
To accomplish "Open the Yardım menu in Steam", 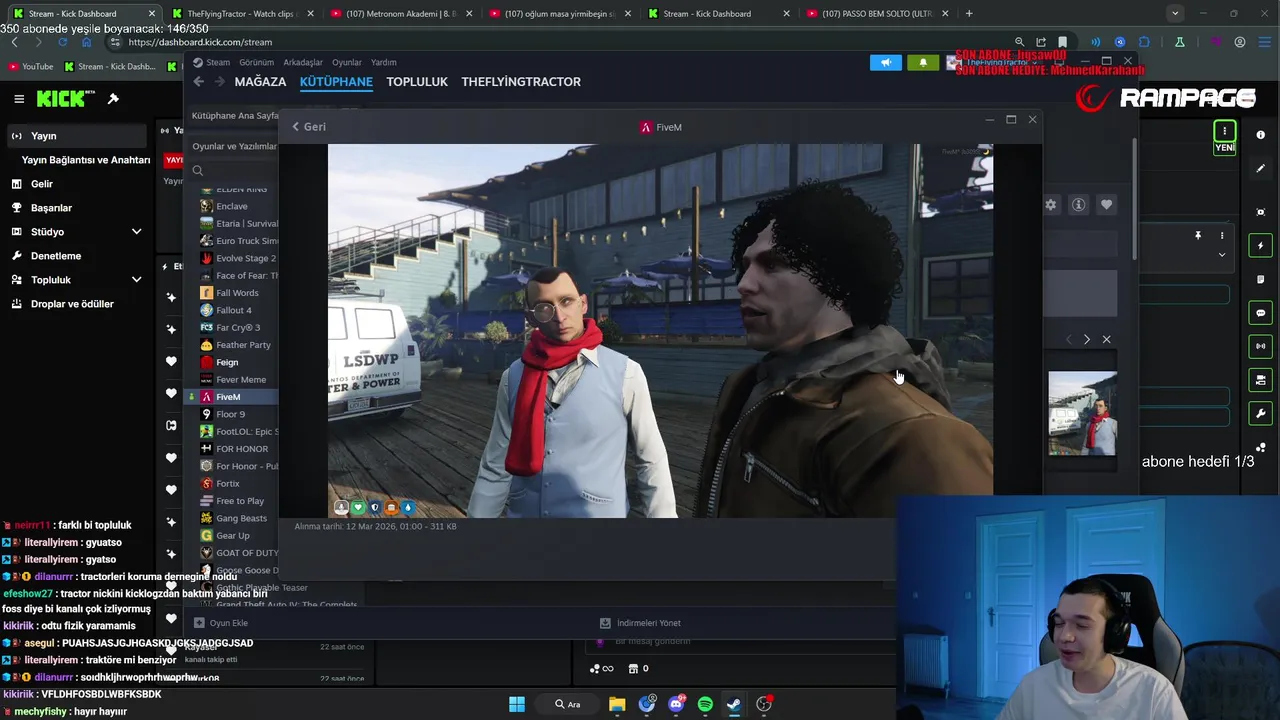I will (384, 62).
